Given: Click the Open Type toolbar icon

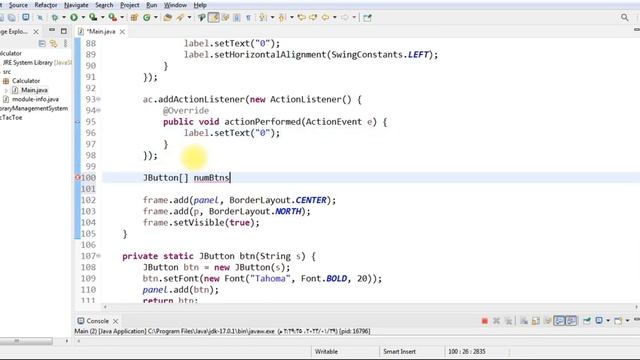Looking at the screenshot, I should pyautogui.click(x=167, y=18).
